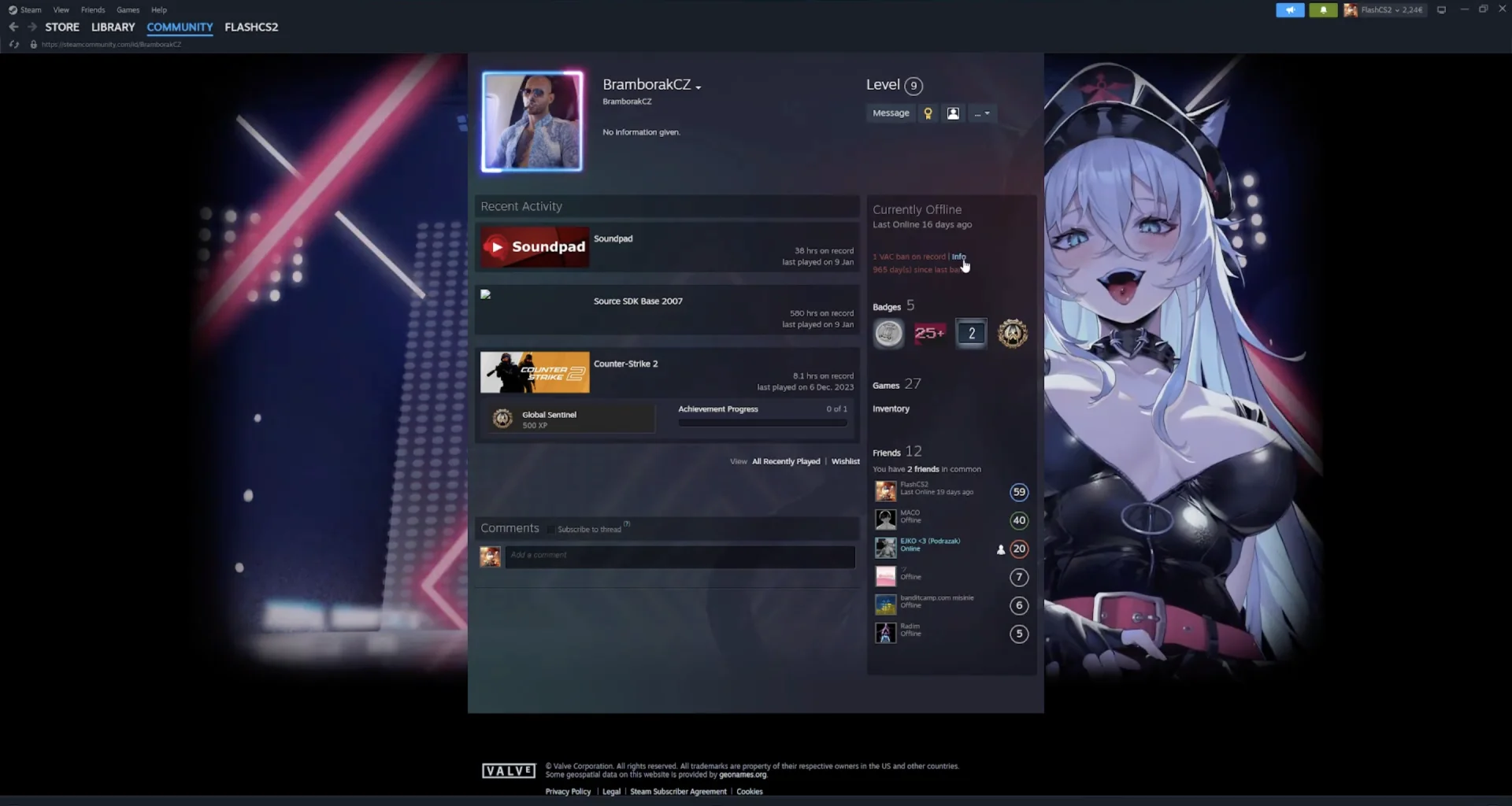Click the Achievement Progress bar

pos(762,423)
